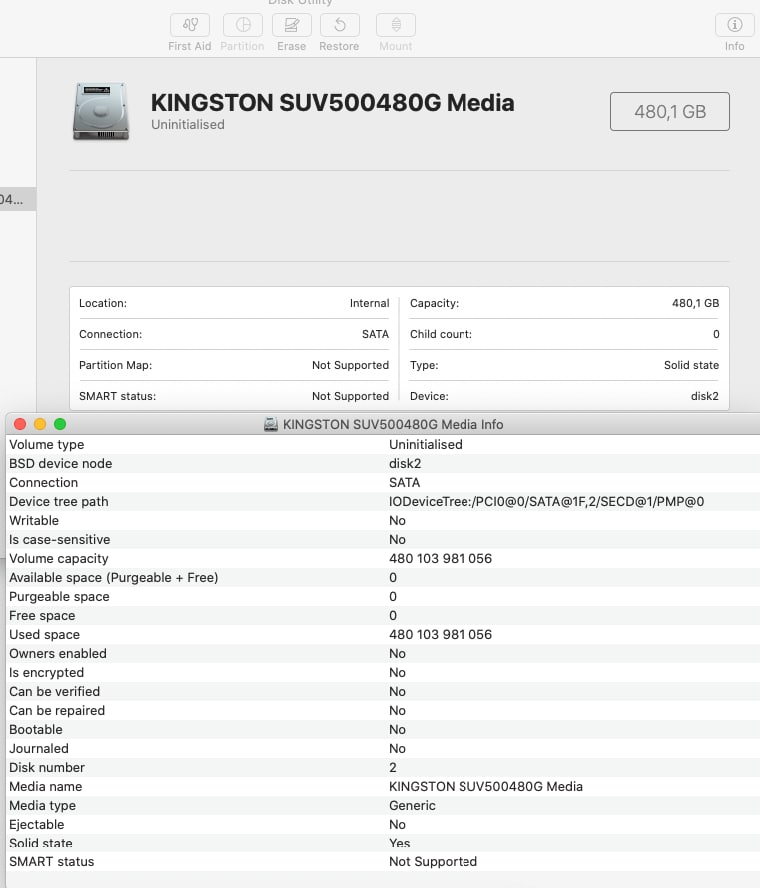Select the Solid state Yes row
This screenshot has width=760, height=888.
click(x=383, y=843)
